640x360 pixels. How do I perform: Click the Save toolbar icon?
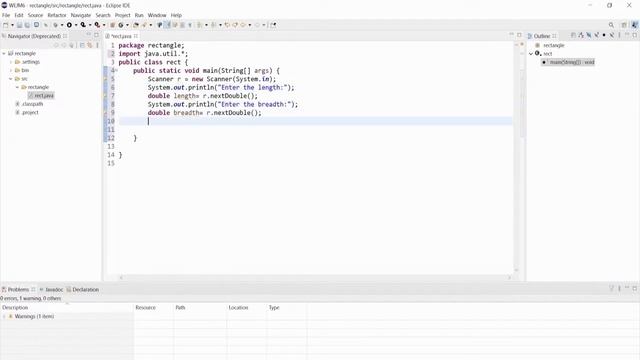click(19, 25)
